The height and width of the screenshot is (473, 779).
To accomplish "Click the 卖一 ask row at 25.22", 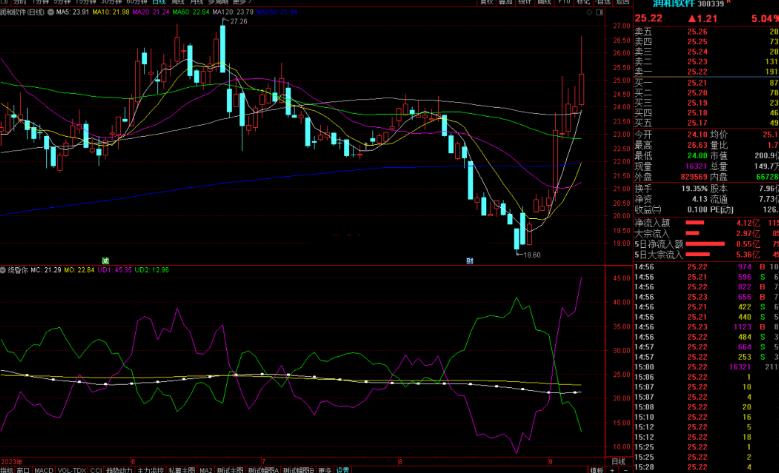I will pos(706,72).
